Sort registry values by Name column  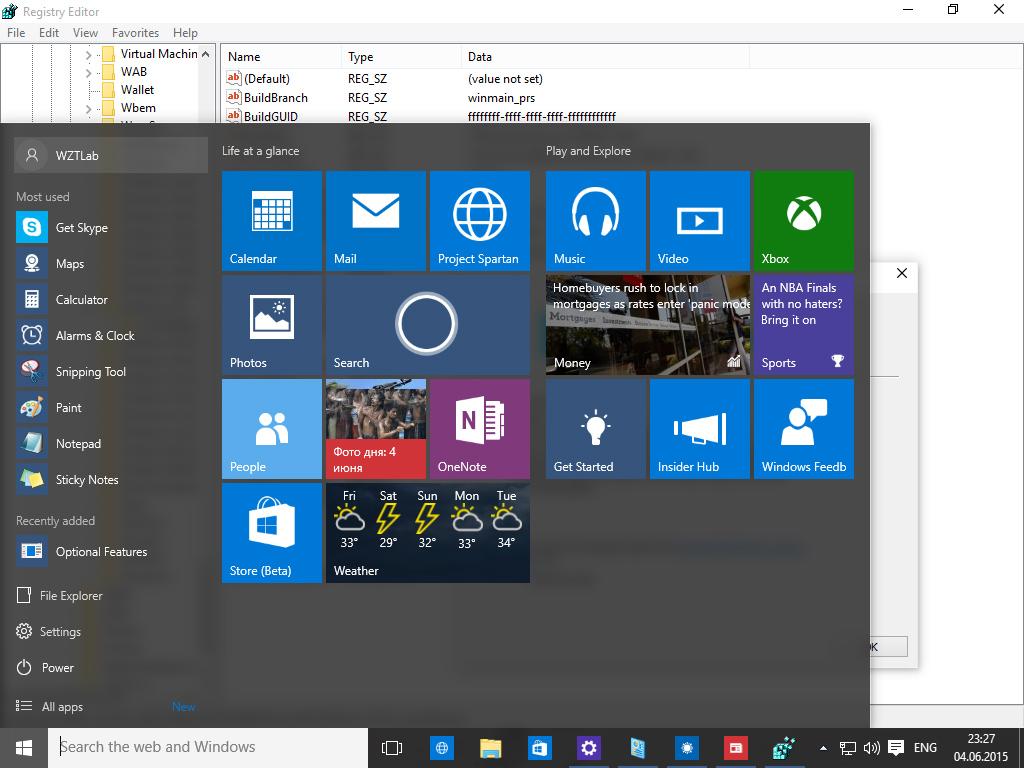[281, 57]
